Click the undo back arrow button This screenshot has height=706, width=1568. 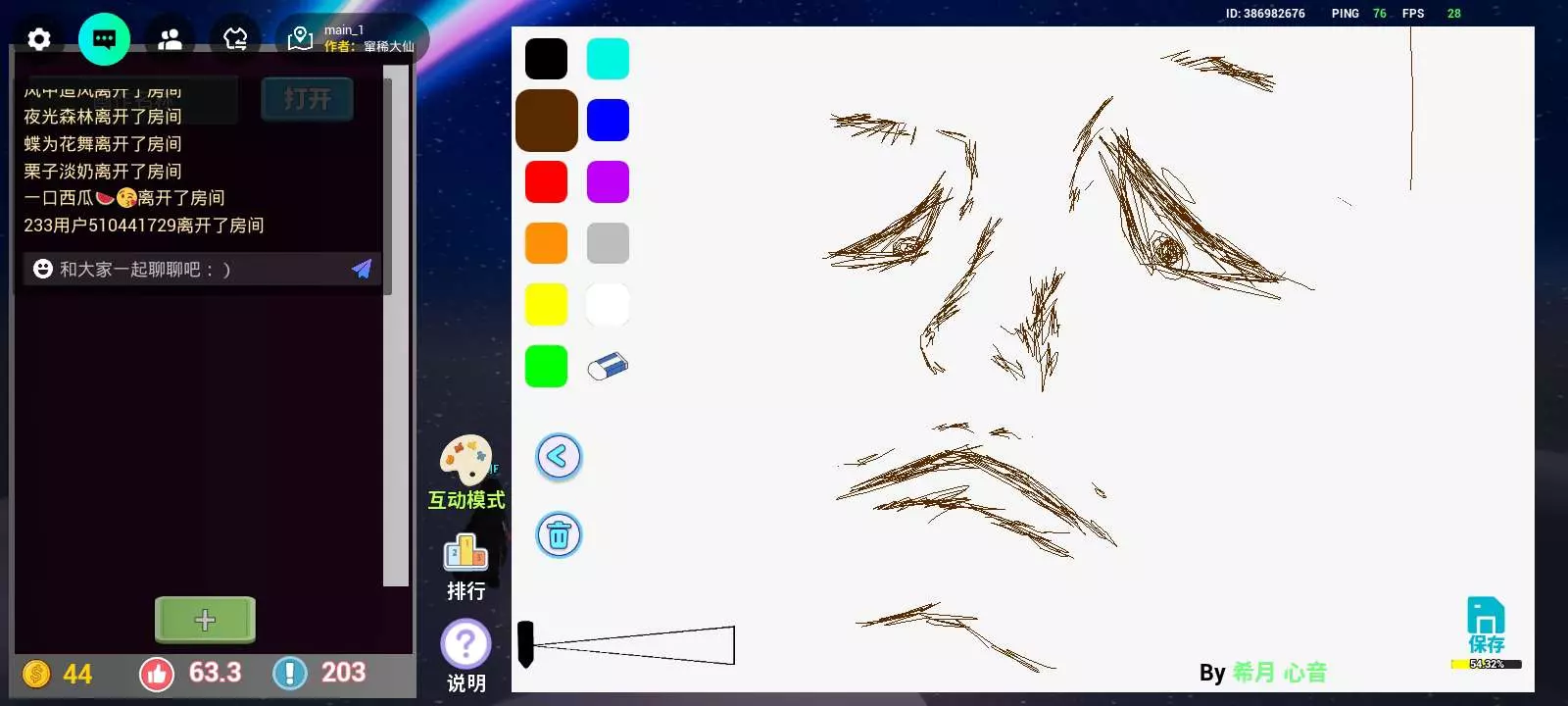click(559, 457)
